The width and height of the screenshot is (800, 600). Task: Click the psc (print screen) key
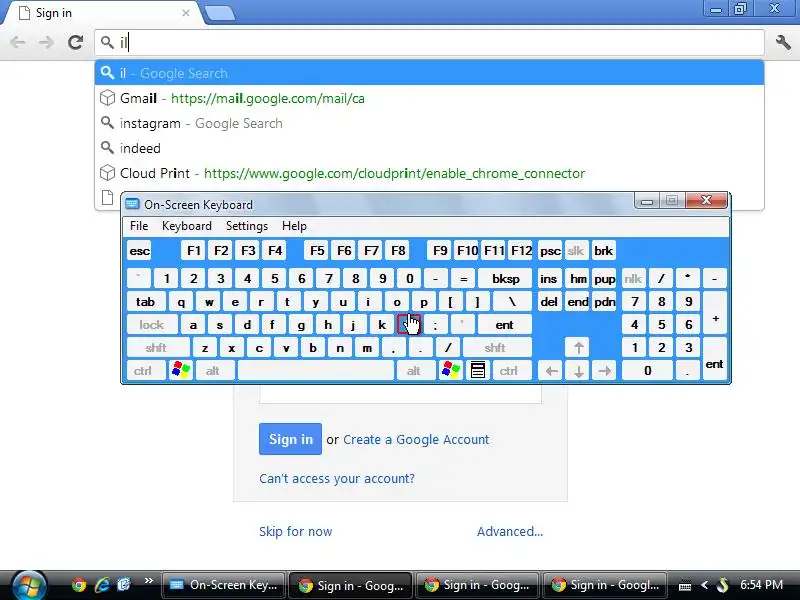[550, 251]
